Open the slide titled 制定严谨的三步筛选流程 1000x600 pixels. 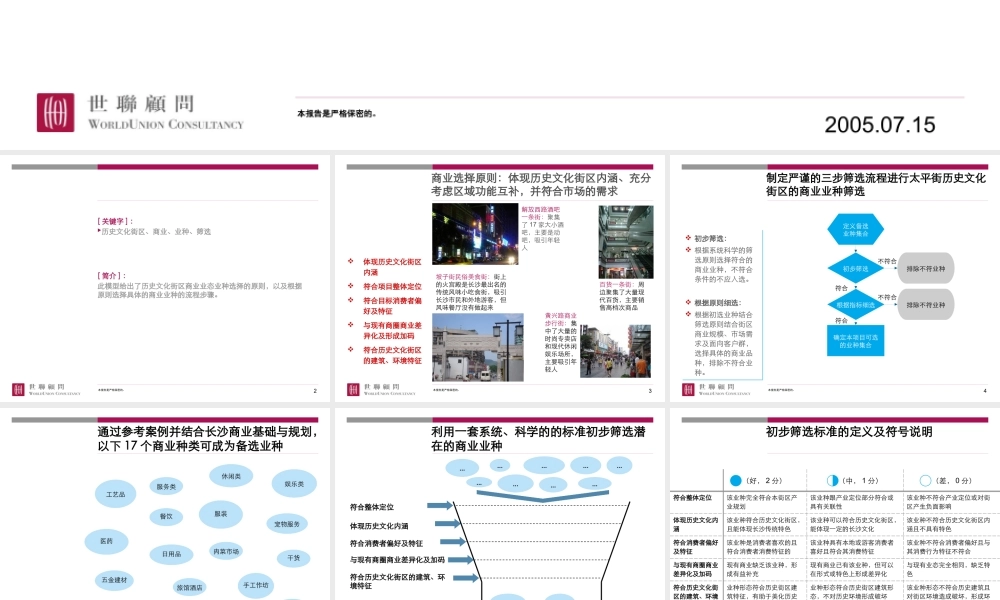click(835, 278)
